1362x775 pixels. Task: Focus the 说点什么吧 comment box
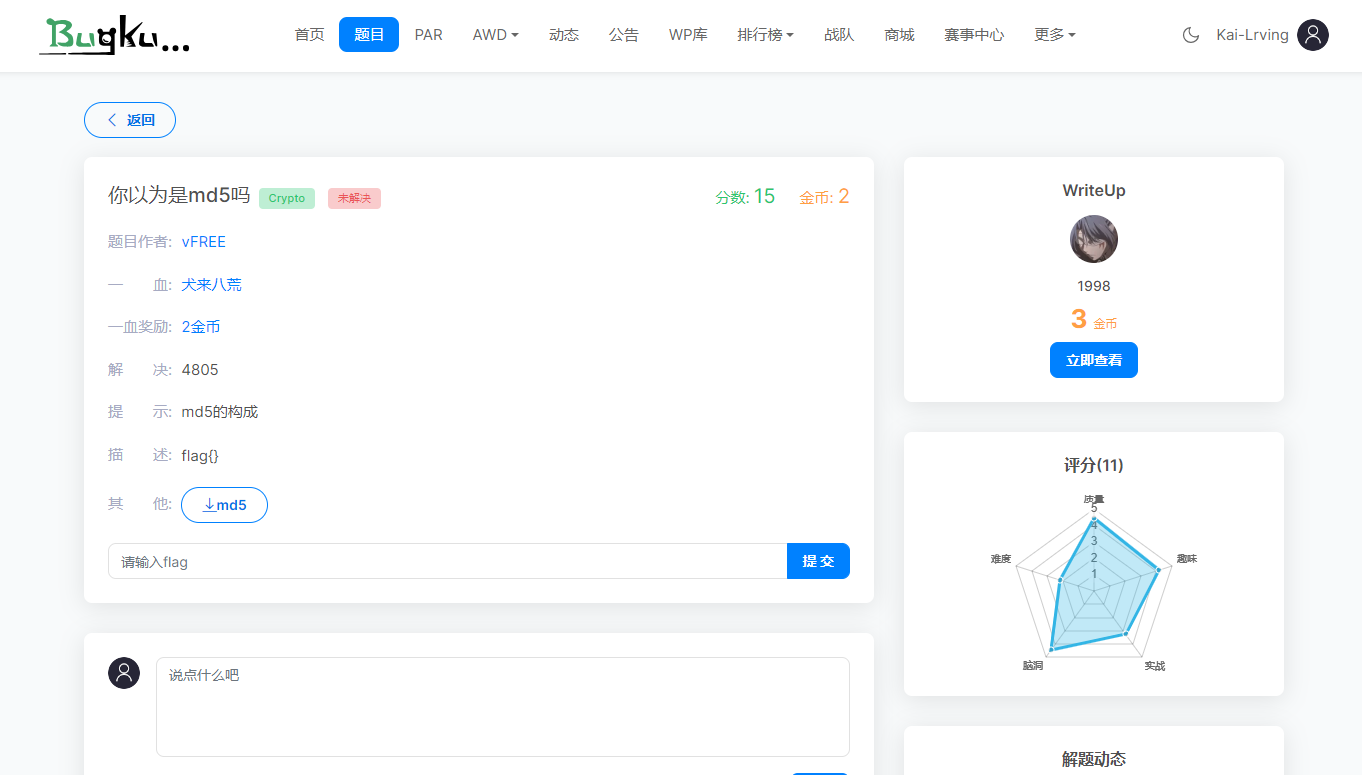point(503,707)
